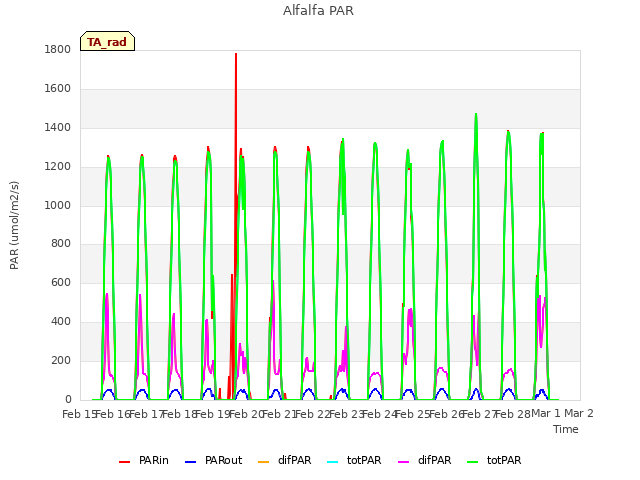The image size is (640, 480).
Task: Click the TA_rad annotation label
Action: click(x=107, y=41)
